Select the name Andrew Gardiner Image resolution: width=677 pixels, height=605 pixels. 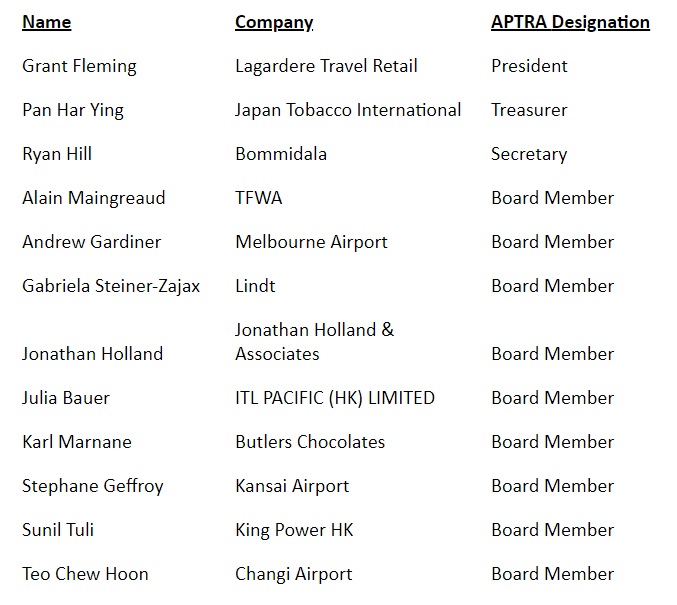click(x=91, y=242)
